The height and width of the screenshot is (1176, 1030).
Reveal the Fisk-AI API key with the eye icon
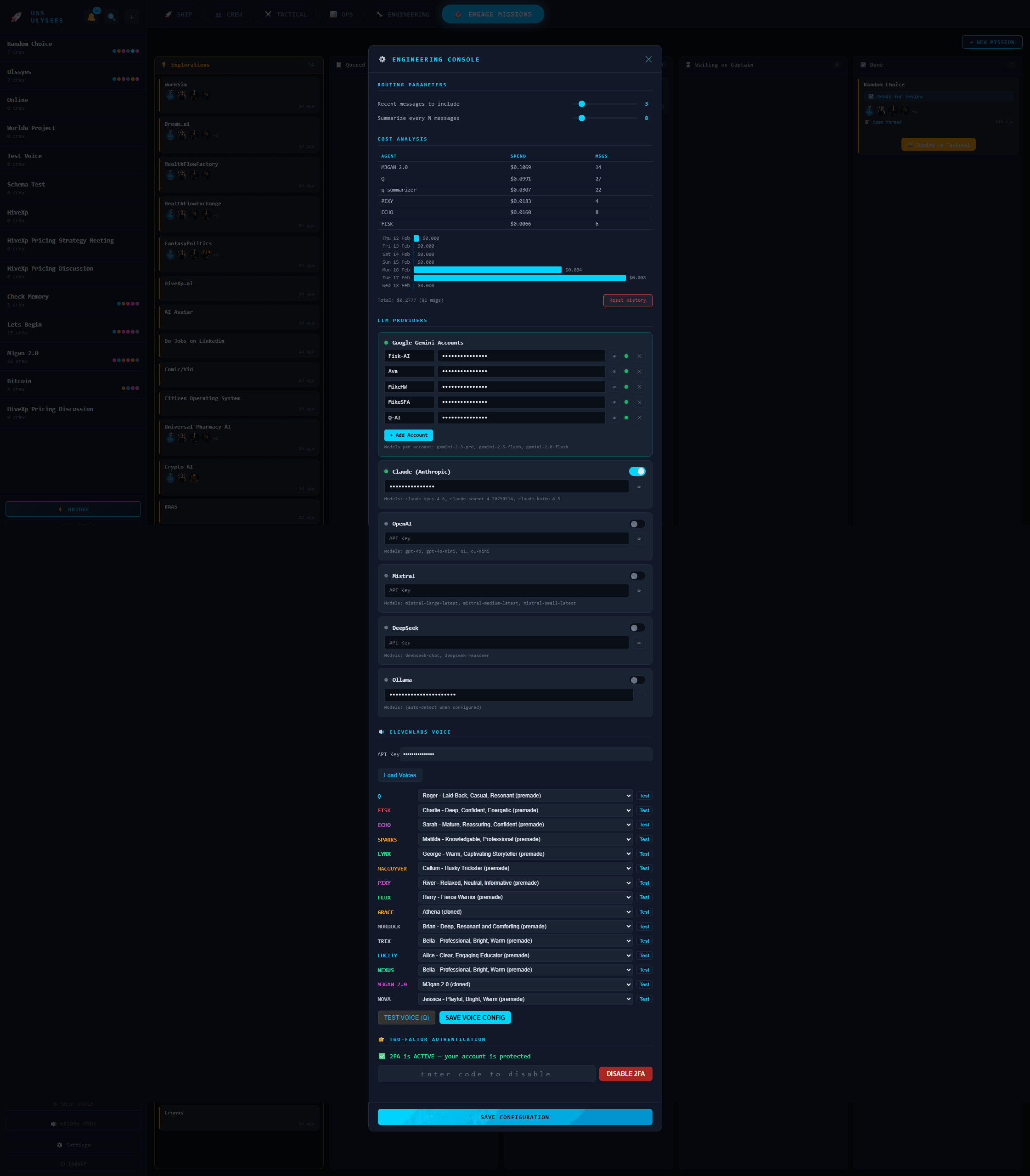click(614, 356)
